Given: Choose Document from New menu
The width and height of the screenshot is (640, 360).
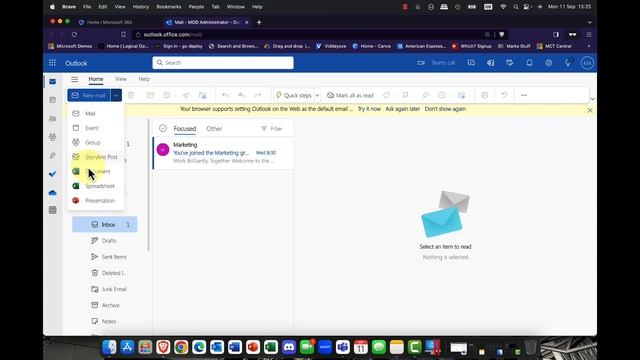Looking at the screenshot, I should 96,171.
